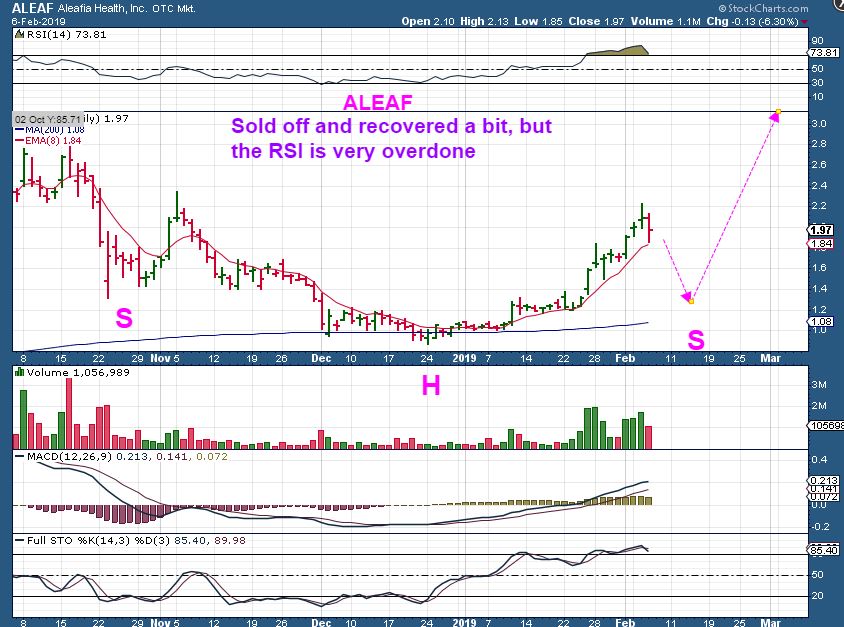844x627 pixels.
Task: Click the 2.6 price axis label
Action: (x=819, y=165)
